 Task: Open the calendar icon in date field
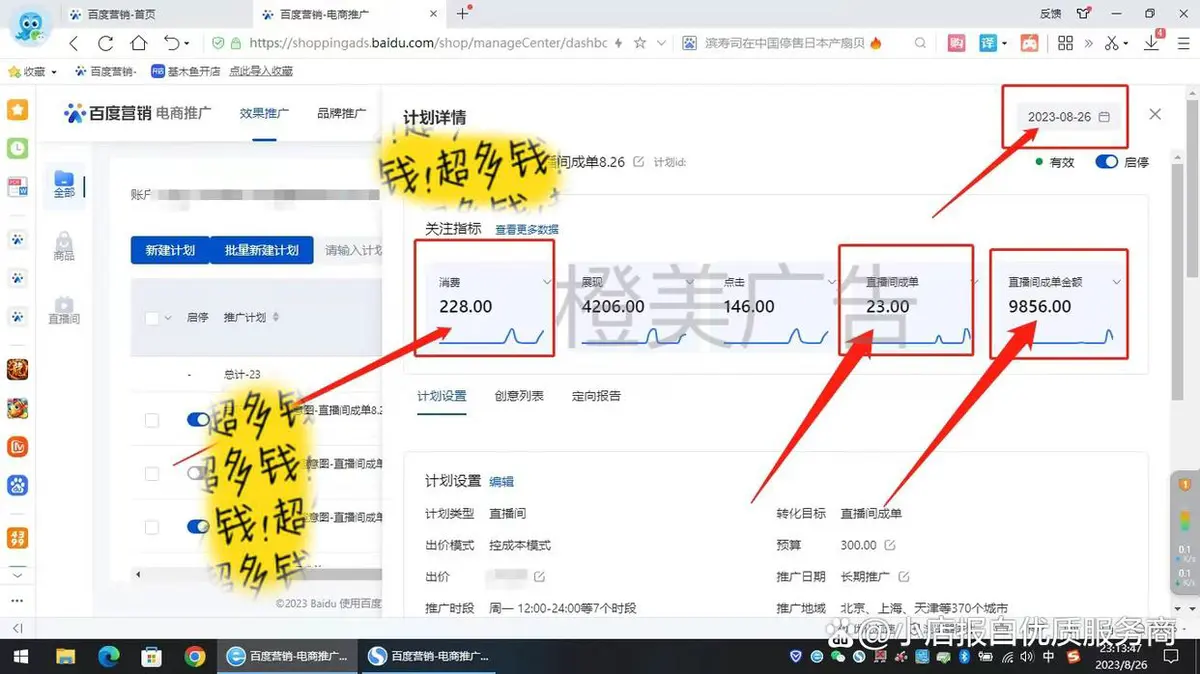click(x=1104, y=117)
